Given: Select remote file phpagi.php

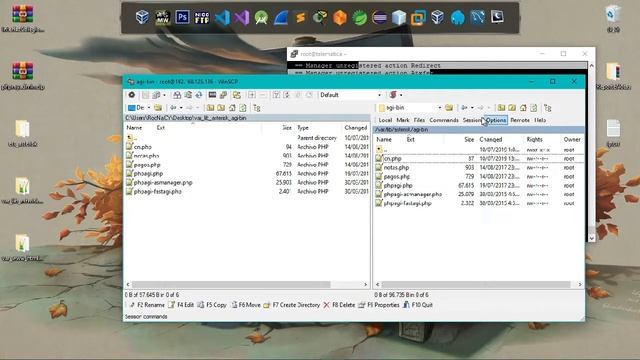Looking at the screenshot, I should tap(398, 185).
